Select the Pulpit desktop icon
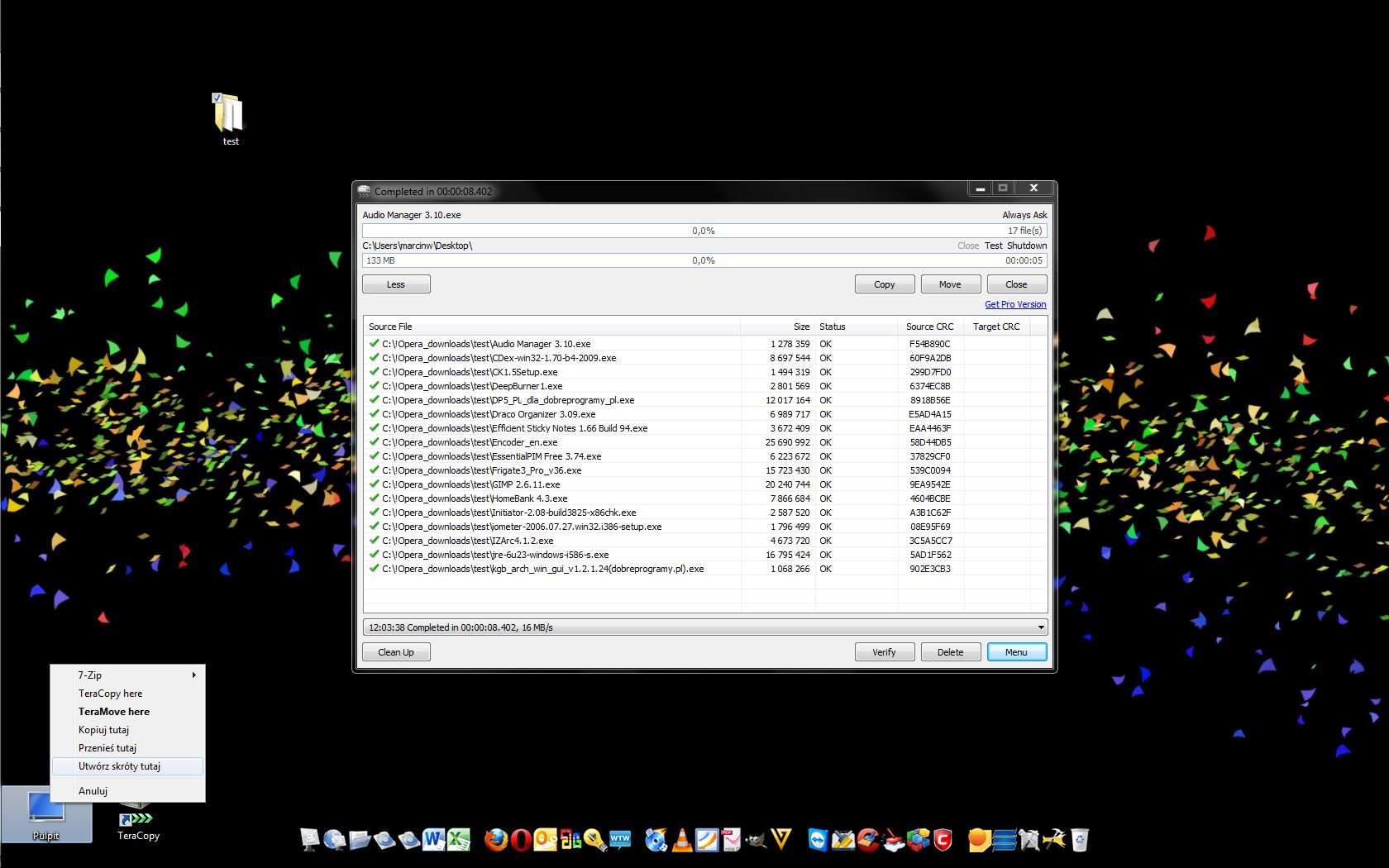Image resolution: width=1389 pixels, height=868 pixels. pyautogui.click(x=46, y=814)
